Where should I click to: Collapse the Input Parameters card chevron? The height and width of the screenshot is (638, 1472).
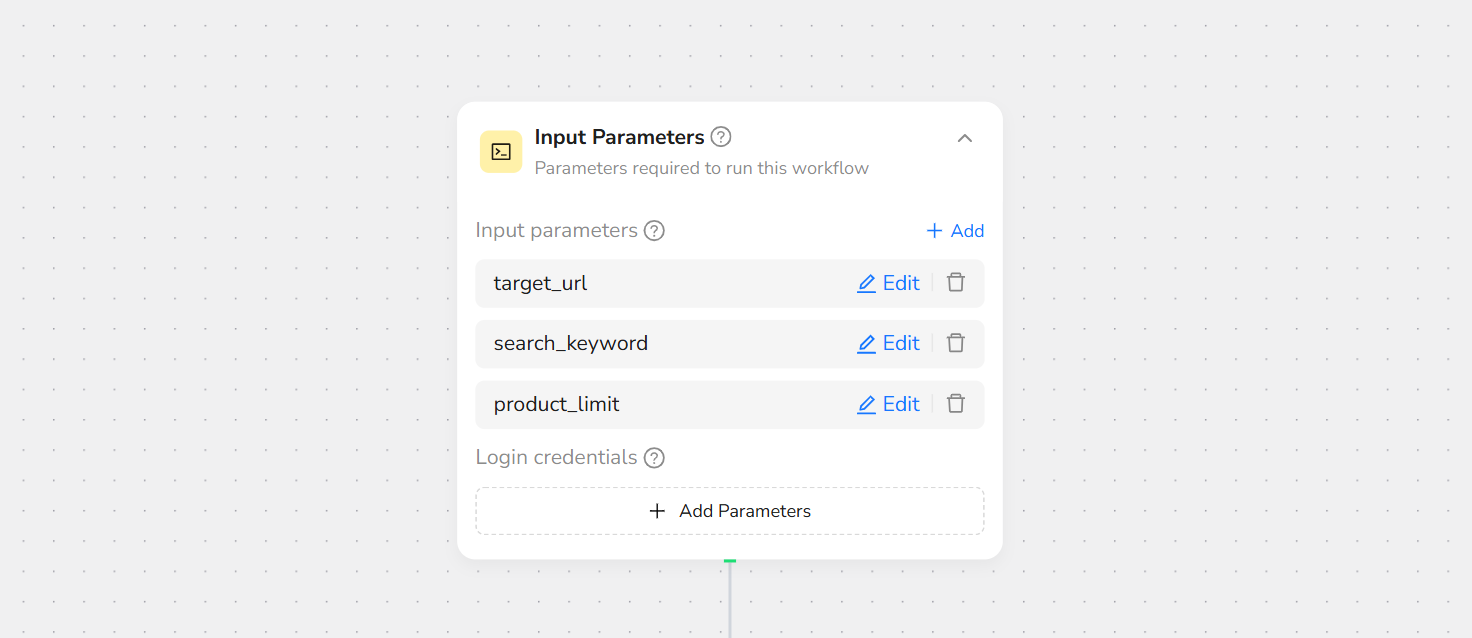point(965,138)
